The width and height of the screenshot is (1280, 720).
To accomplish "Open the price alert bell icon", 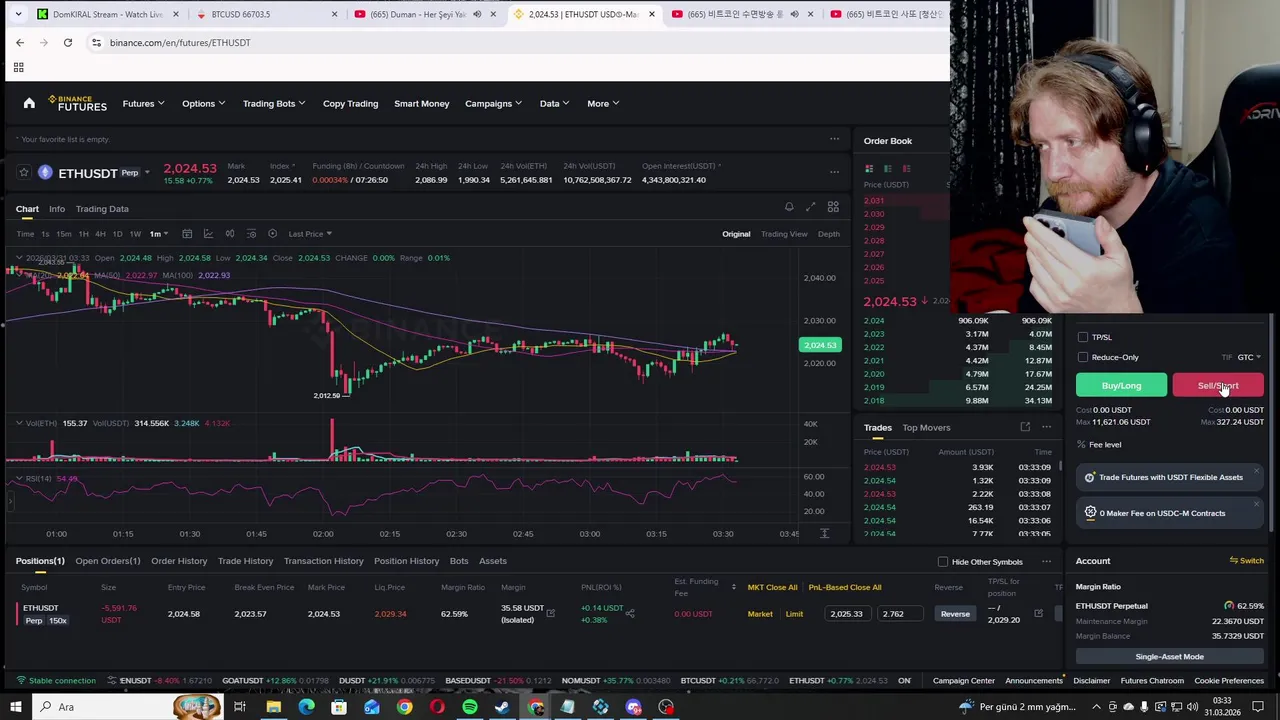I will click(x=789, y=207).
